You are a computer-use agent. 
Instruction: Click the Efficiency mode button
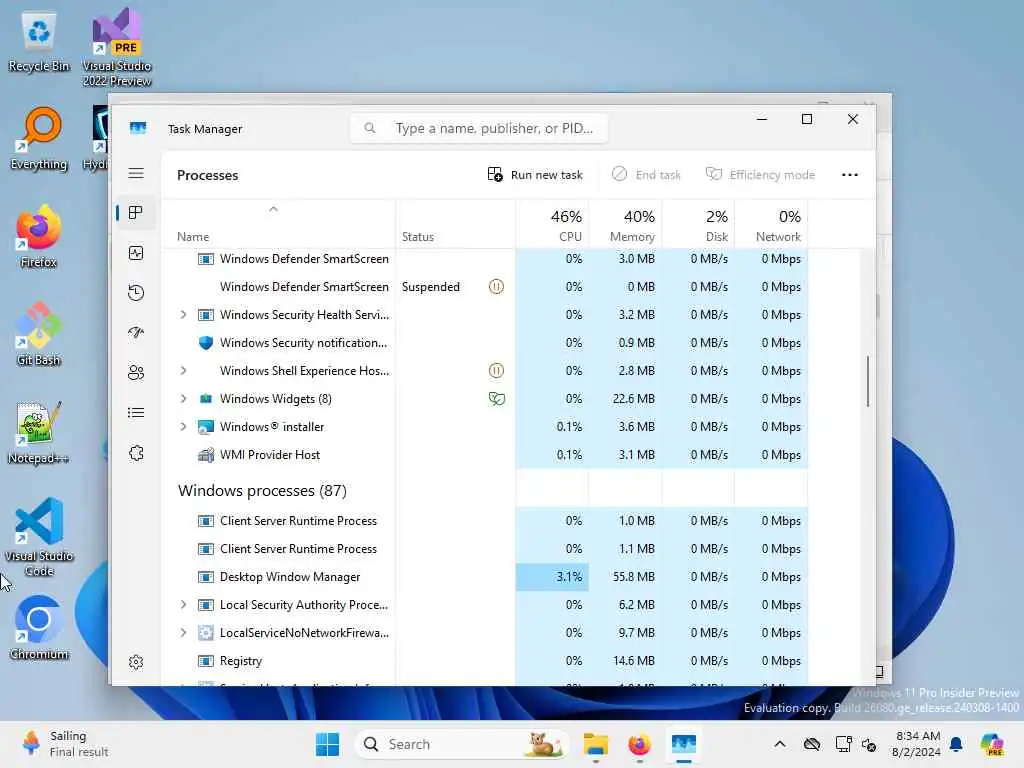[x=760, y=174]
